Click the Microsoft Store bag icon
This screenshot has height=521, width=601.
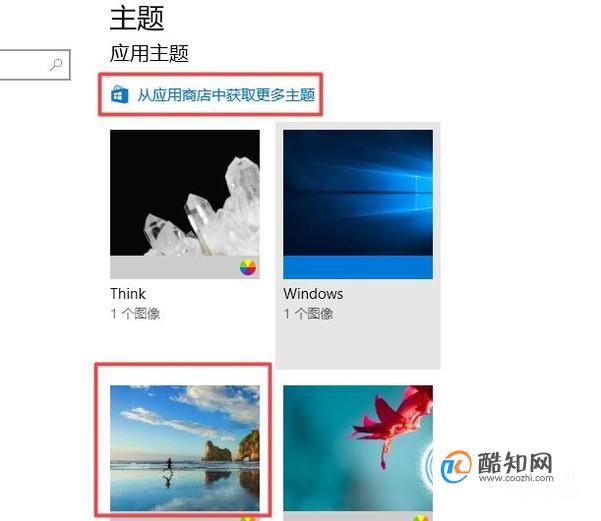coord(119,94)
